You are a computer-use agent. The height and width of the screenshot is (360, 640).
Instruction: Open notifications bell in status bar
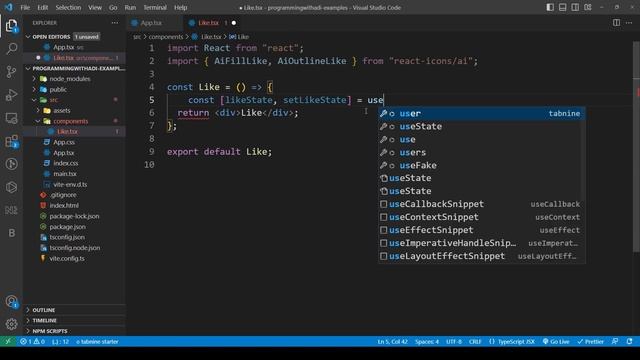(x=629, y=342)
